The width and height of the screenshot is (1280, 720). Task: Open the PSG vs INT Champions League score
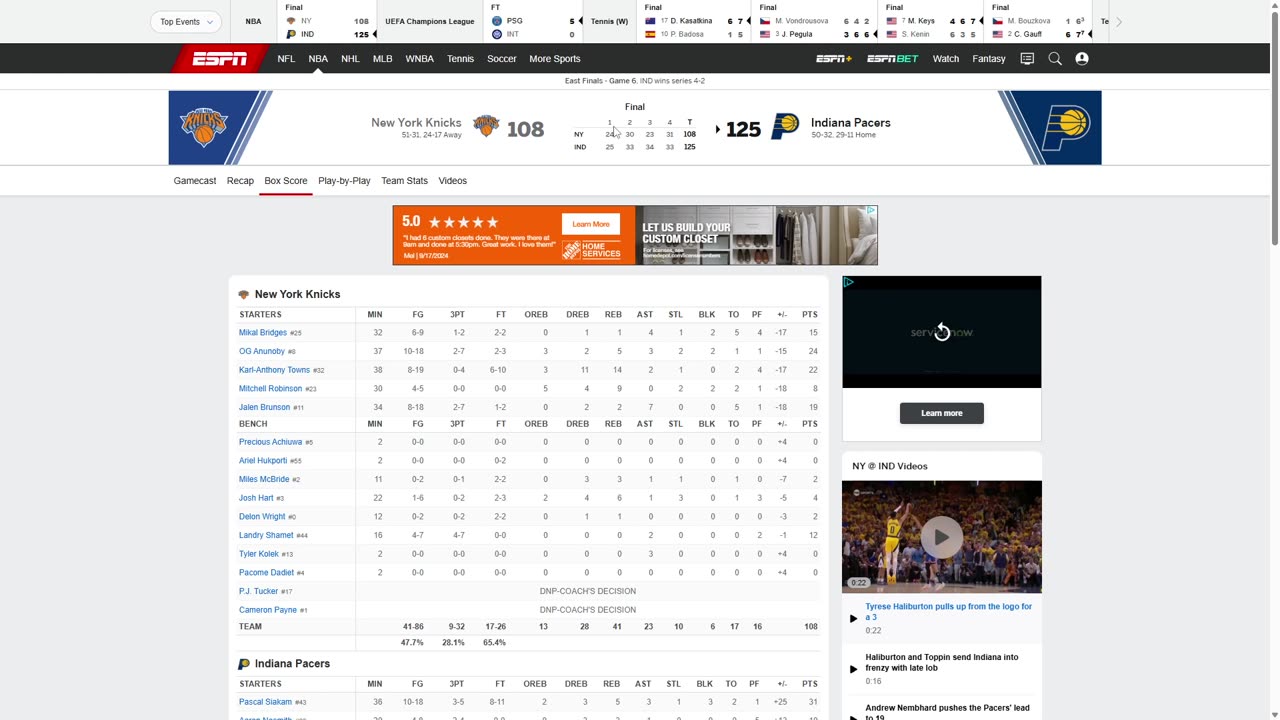tap(532, 21)
